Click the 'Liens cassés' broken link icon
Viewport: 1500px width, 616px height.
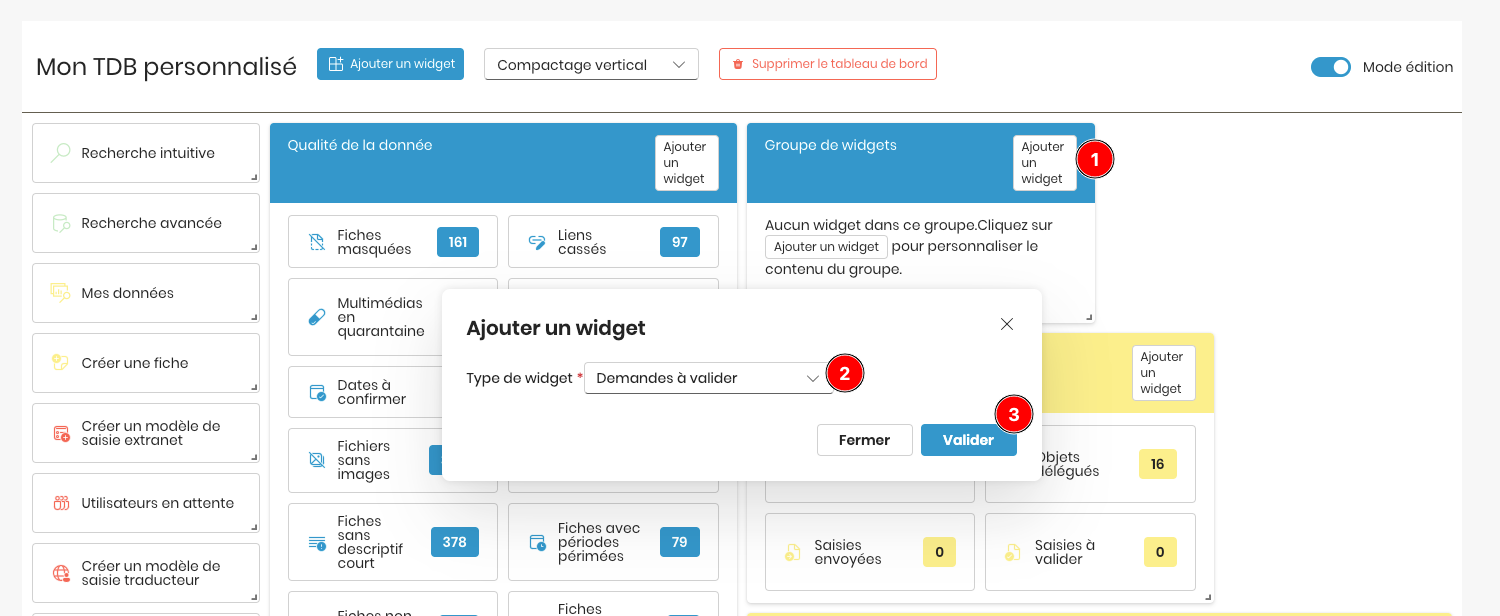[537, 242]
